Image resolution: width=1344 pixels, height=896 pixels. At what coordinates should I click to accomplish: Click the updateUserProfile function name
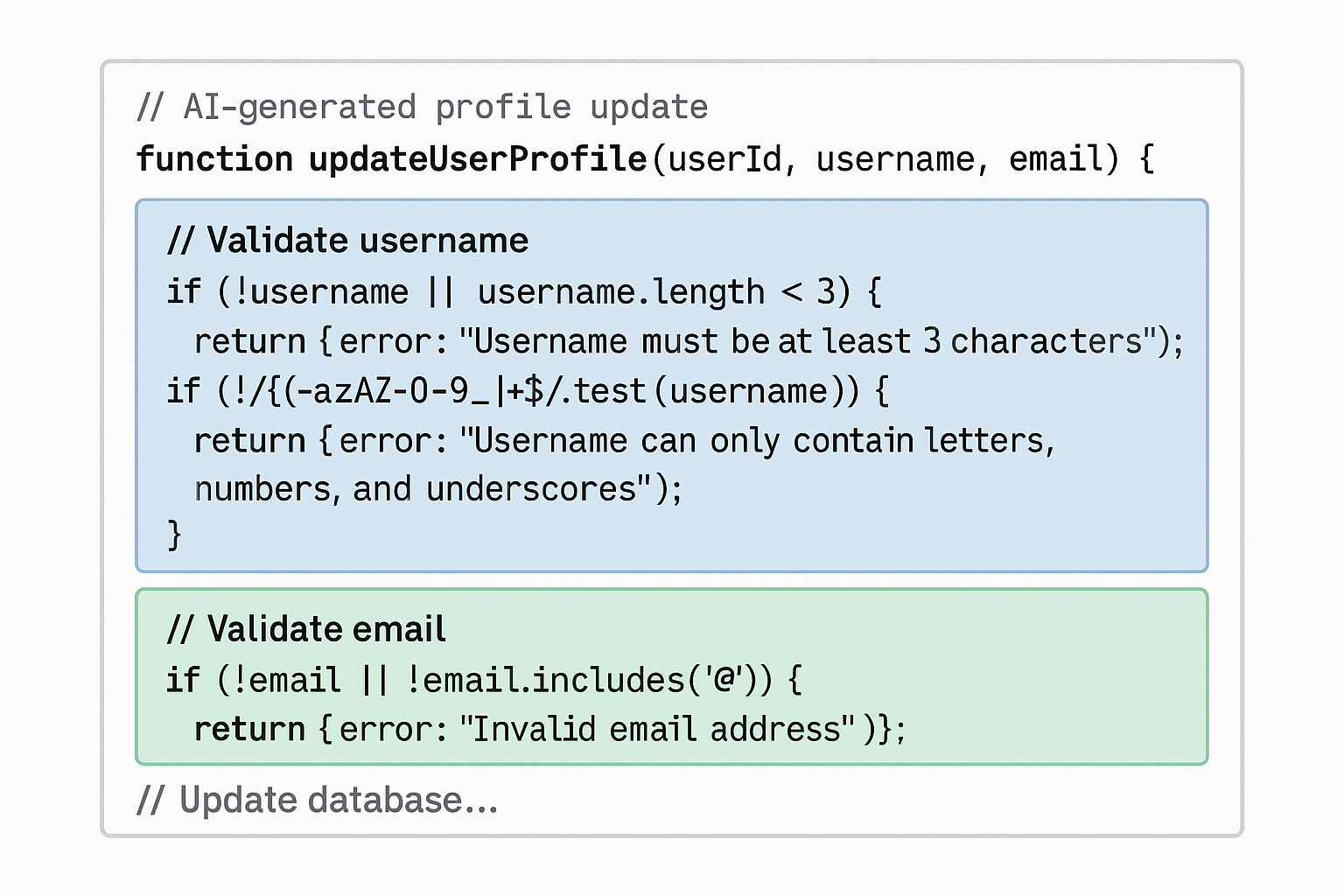click(478, 160)
